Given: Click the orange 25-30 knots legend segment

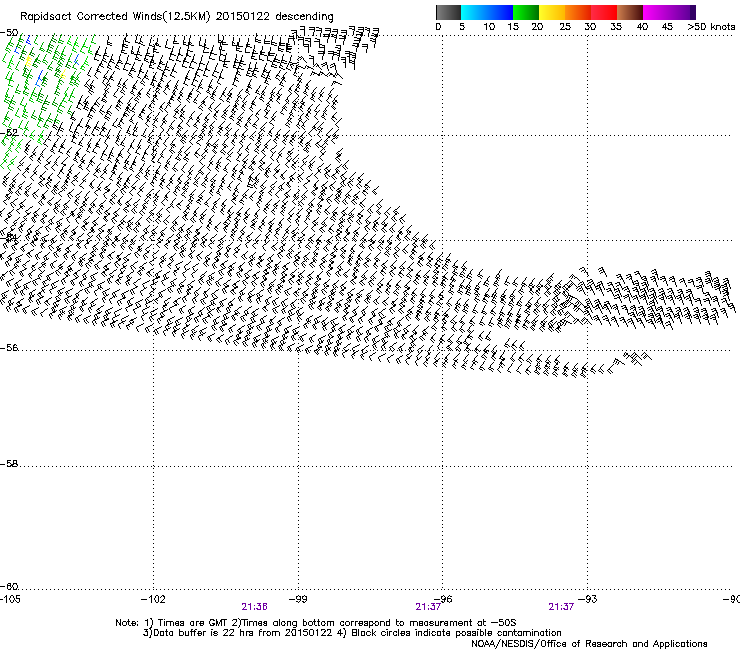Looking at the screenshot, I should pos(578,12).
